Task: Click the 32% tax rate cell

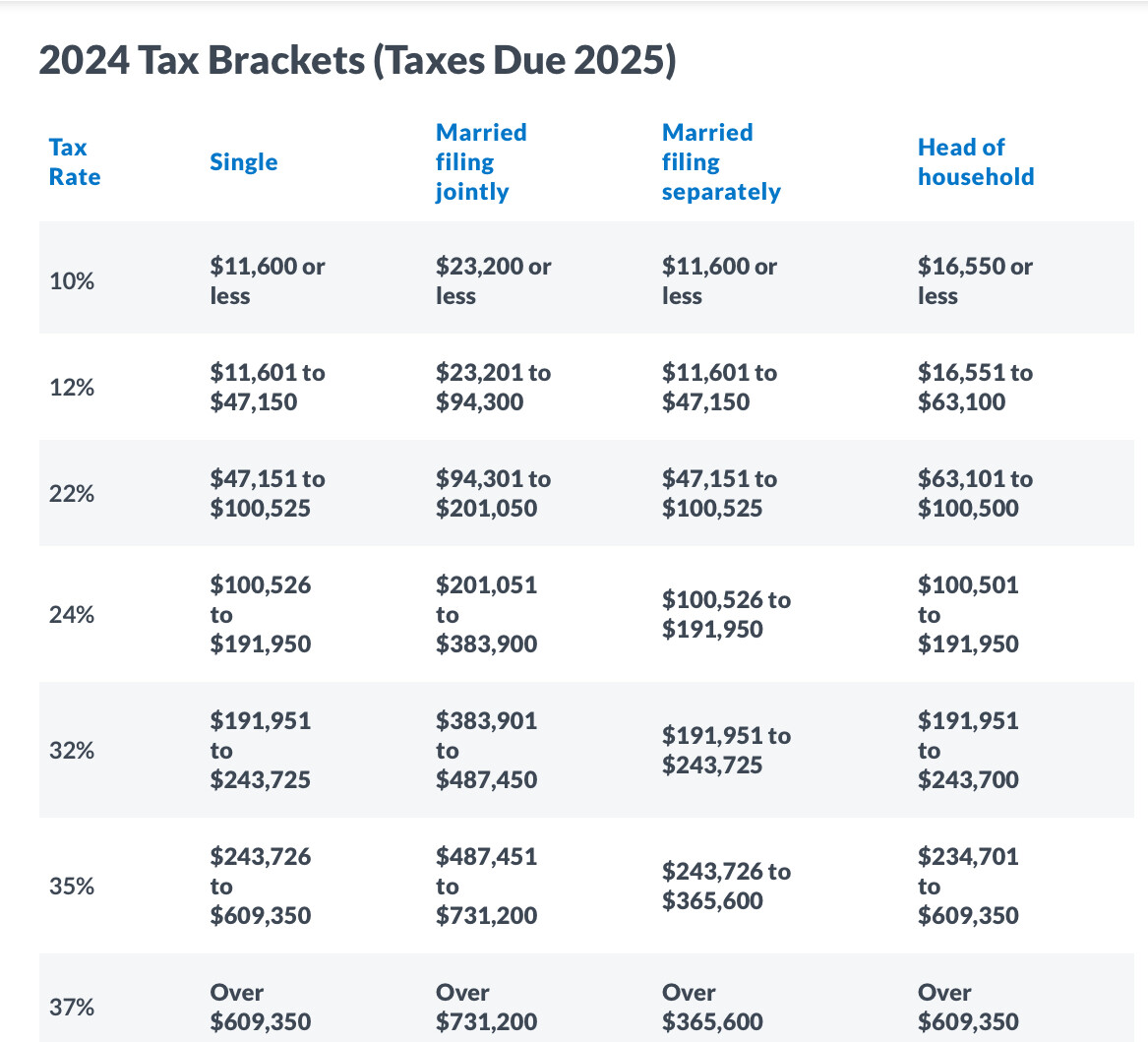Action: tap(72, 751)
